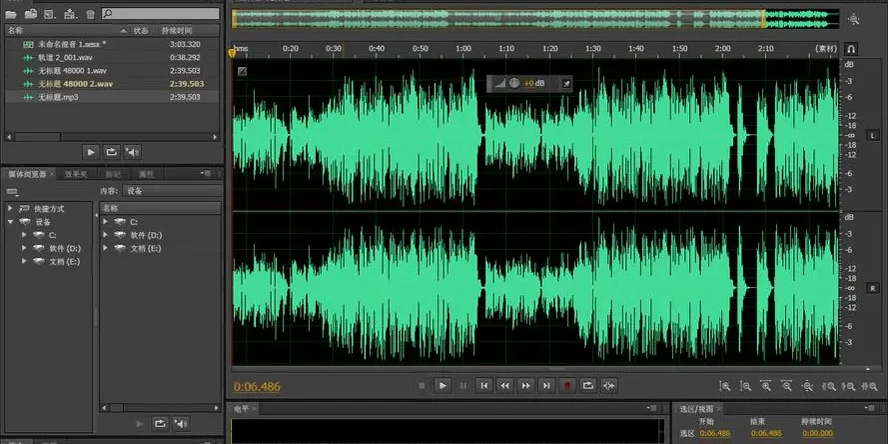Select the file 轨道 2_001.wav
The width and height of the screenshot is (888, 444).
[x=65, y=58]
